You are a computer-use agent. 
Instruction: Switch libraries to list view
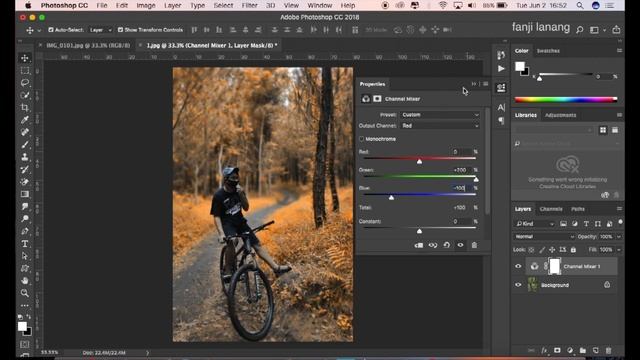click(615, 130)
